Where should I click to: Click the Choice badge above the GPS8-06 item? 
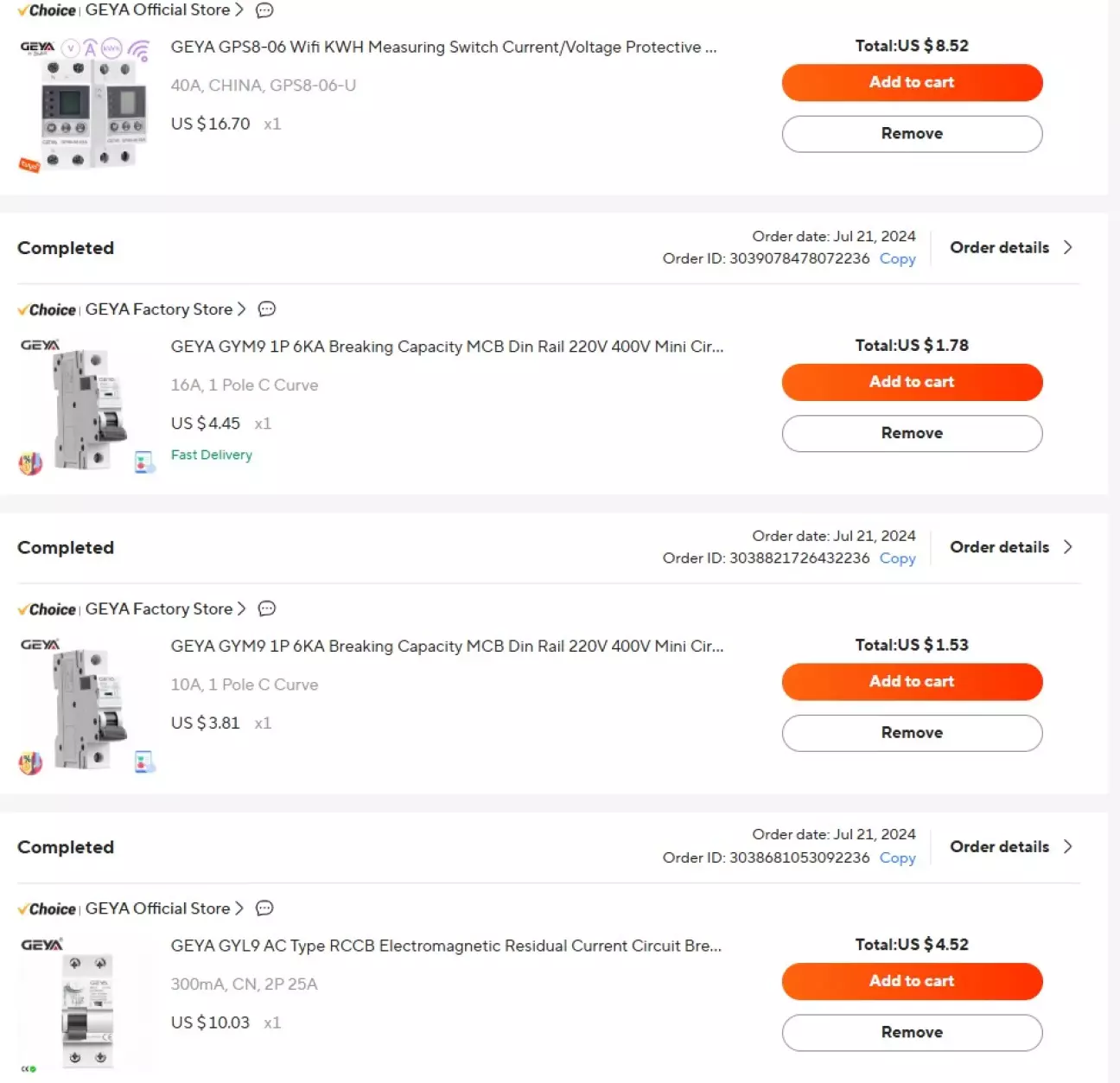point(47,10)
